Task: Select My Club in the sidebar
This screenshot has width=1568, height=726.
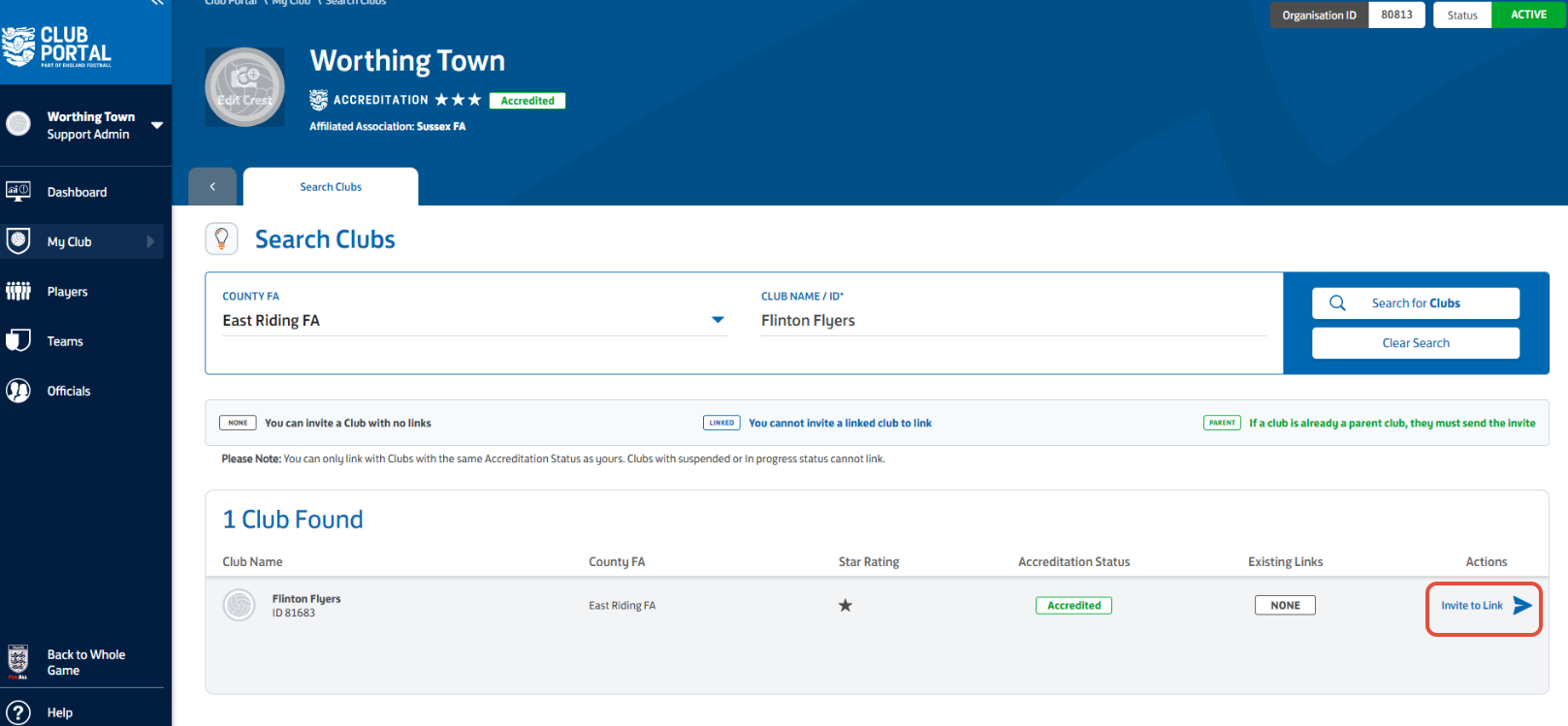Action: (69, 242)
